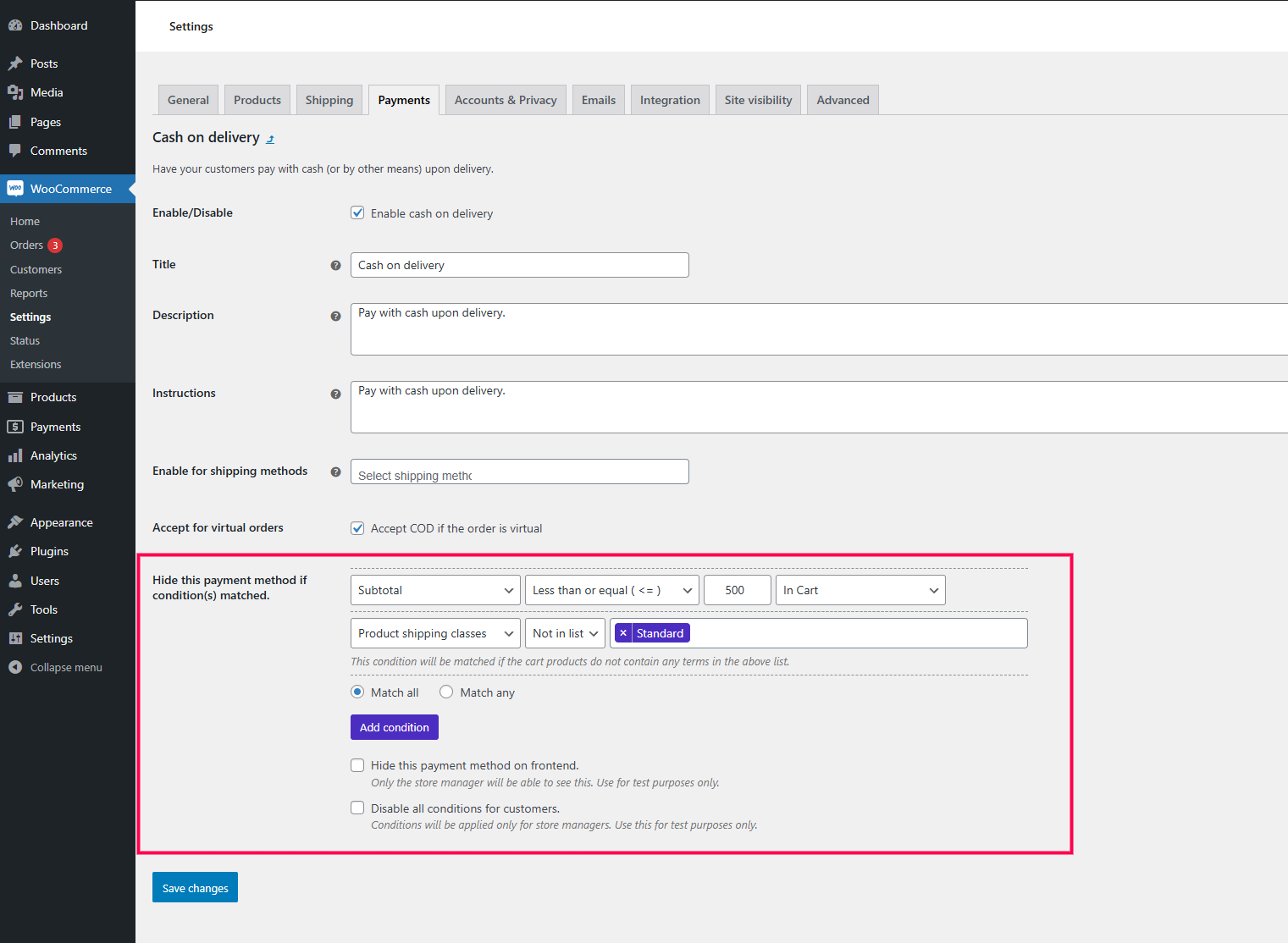Click the Add condition button

click(x=394, y=727)
